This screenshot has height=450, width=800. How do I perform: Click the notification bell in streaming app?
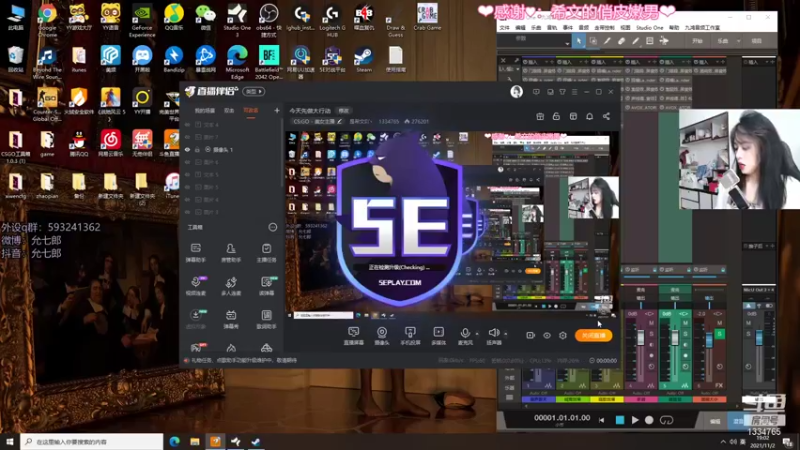point(589,116)
